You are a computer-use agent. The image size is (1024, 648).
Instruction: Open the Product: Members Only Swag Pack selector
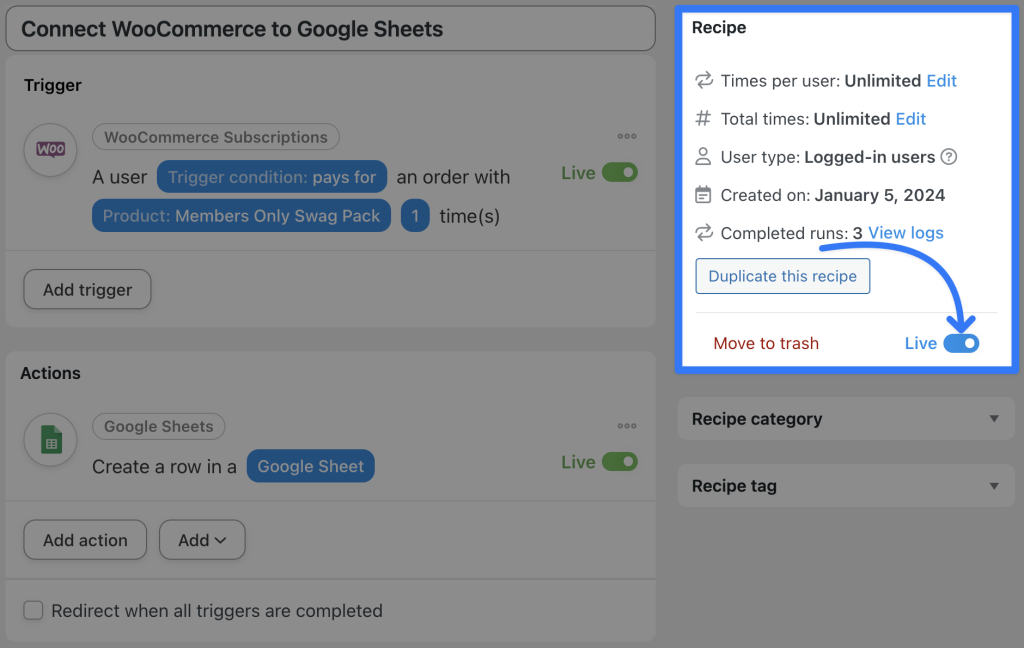(240, 215)
